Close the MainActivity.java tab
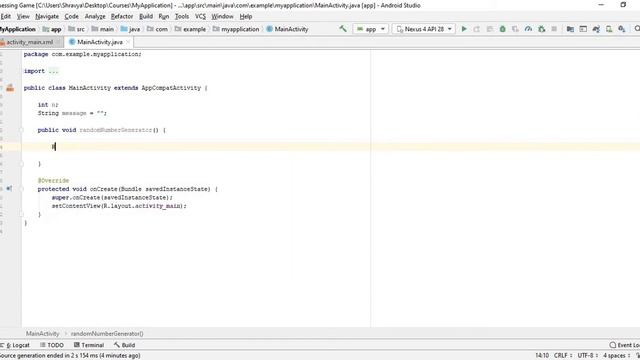The width and height of the screenshot is (640, 360). click(x=128, y=42)
